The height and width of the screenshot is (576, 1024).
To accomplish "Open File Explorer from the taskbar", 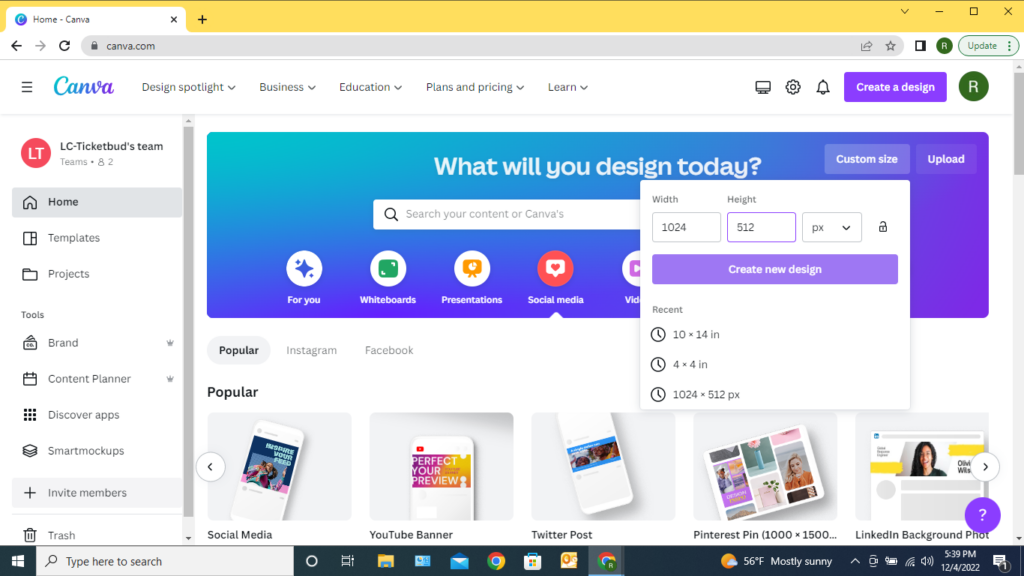I will click(385, 561).
